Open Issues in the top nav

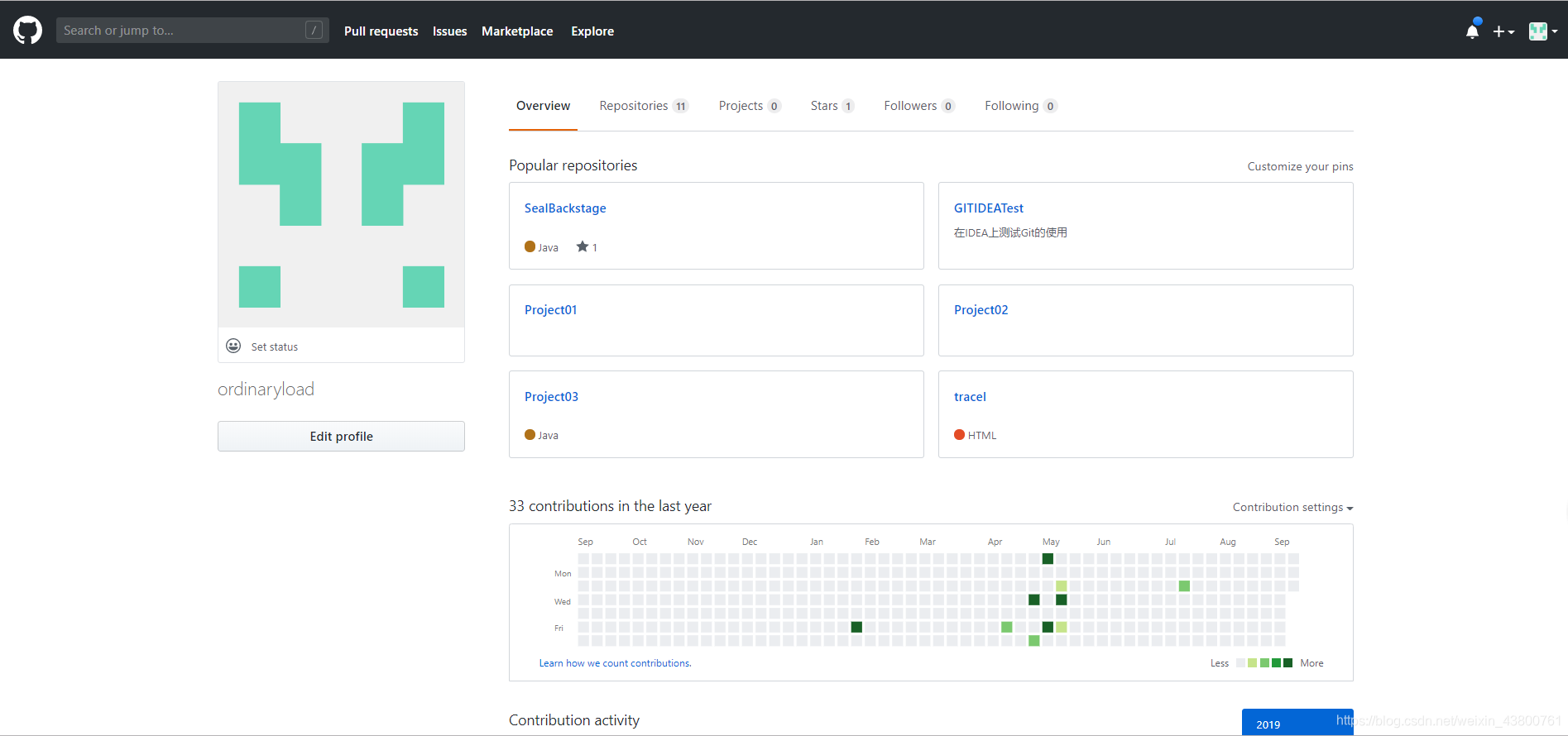point(449,31)
